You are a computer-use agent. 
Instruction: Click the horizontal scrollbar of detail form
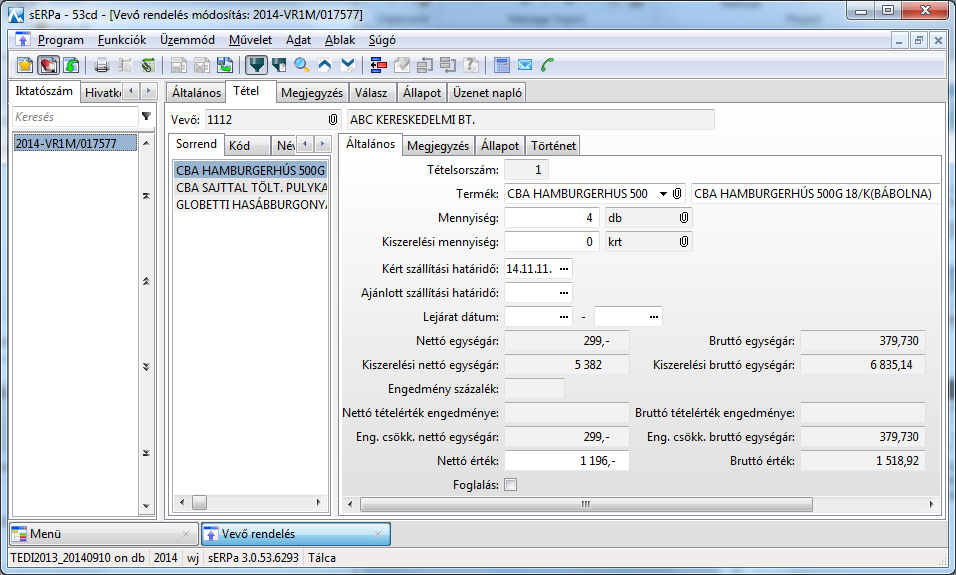[x=586, y=504]
